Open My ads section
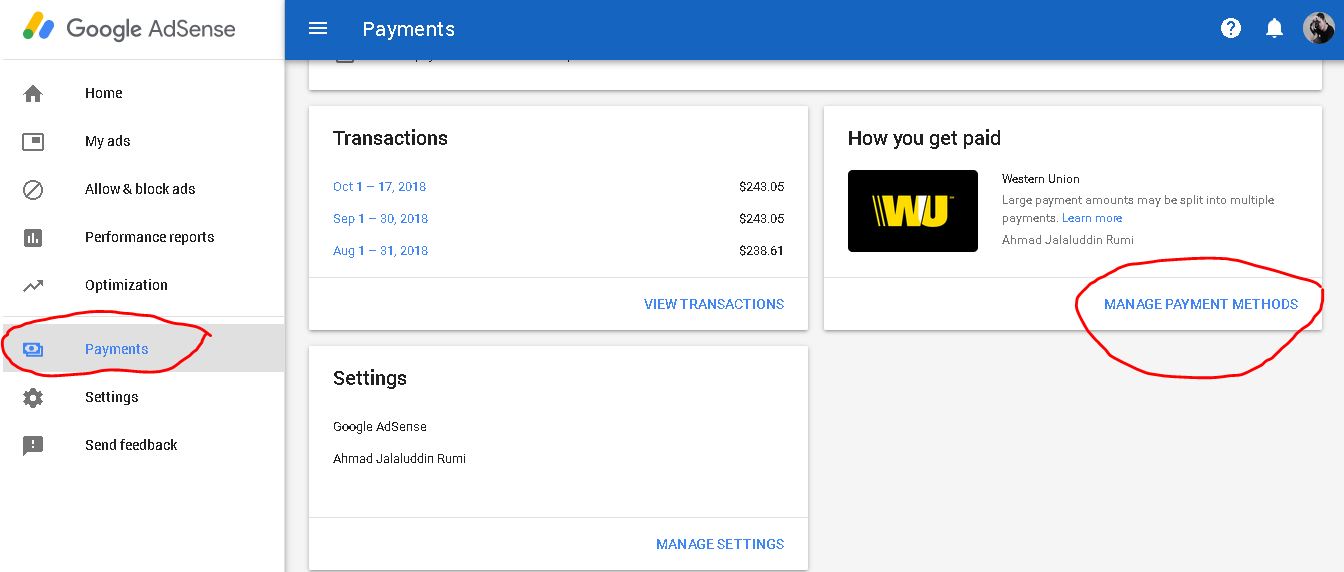This screenshot has height=572, width=1344. [108, 141]
